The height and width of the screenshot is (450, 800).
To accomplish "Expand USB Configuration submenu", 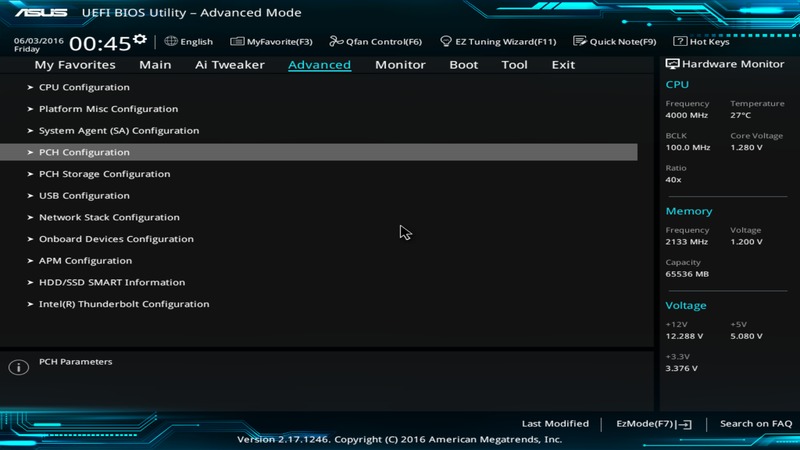I will [x=84, y=195].
